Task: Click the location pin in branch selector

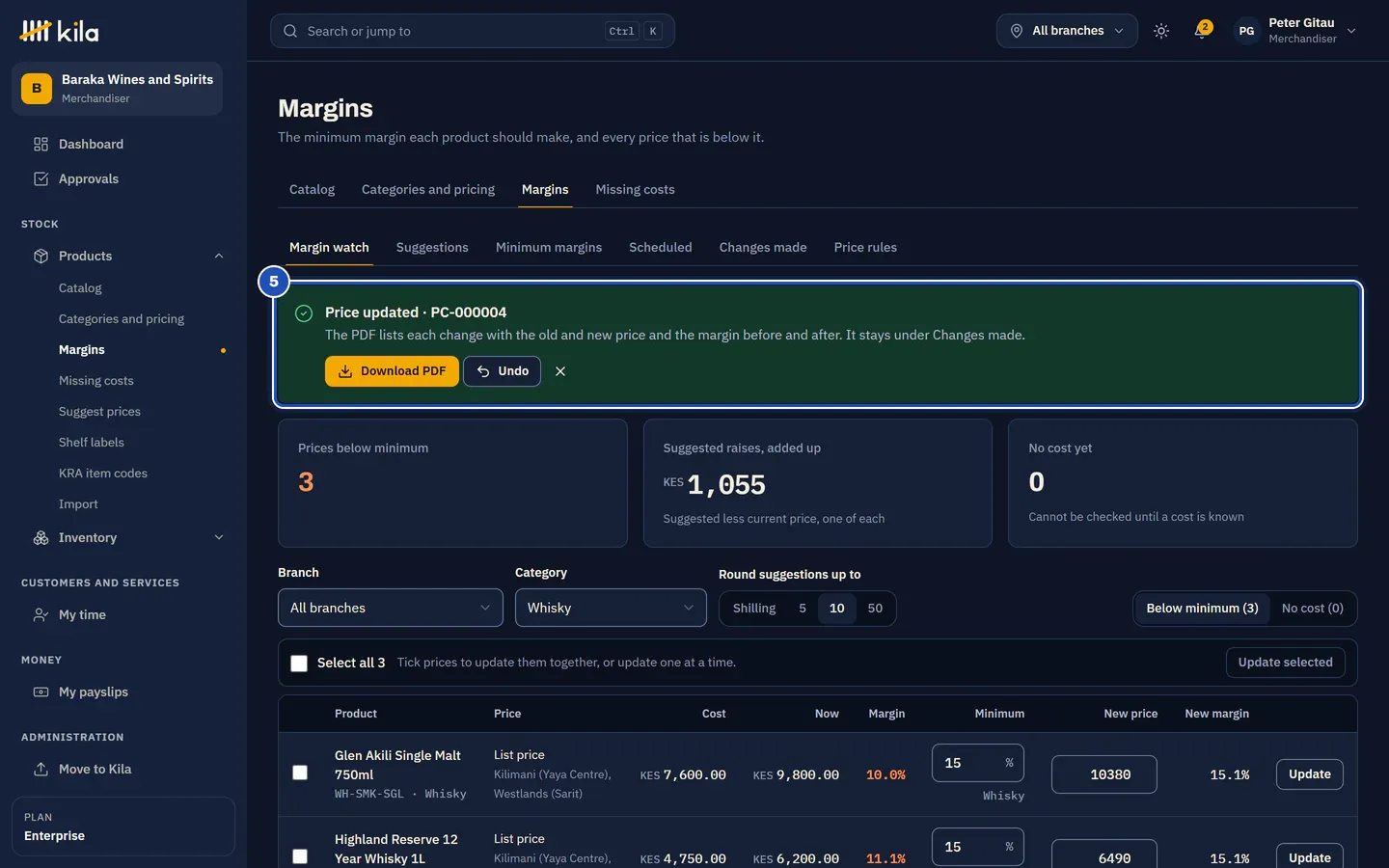Action: point(1016,31)
